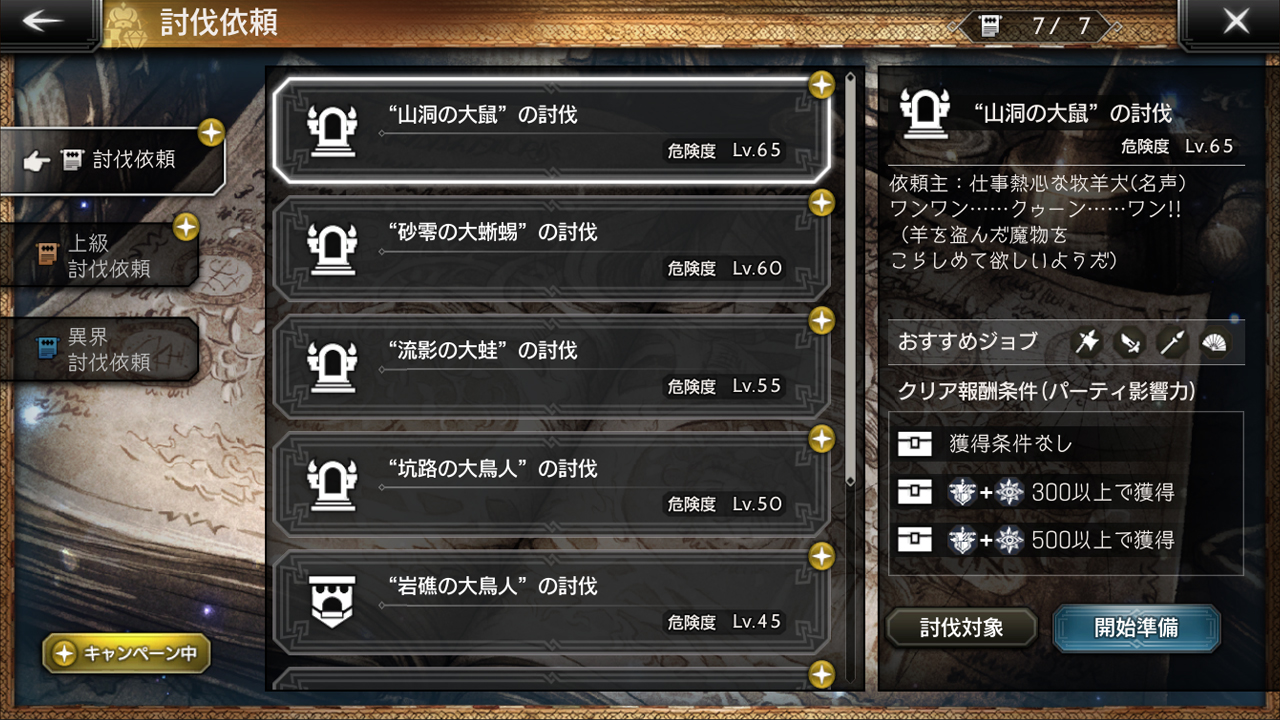Click the axe job icon
This screenshot has width=1280, height=720.
(x=1086, y=342)
